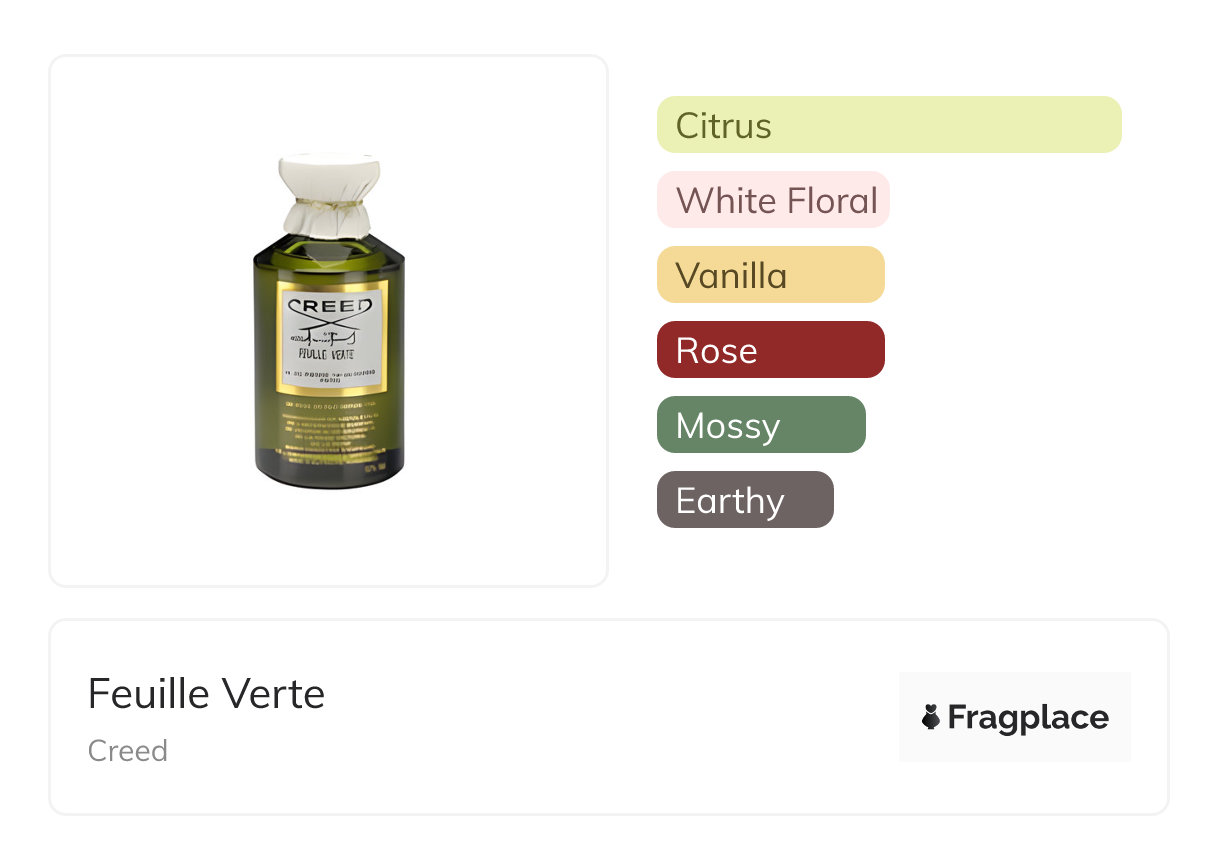Click the Feuille Verte text on the bottle label
1218x864 pixels.
click(328, 354)
